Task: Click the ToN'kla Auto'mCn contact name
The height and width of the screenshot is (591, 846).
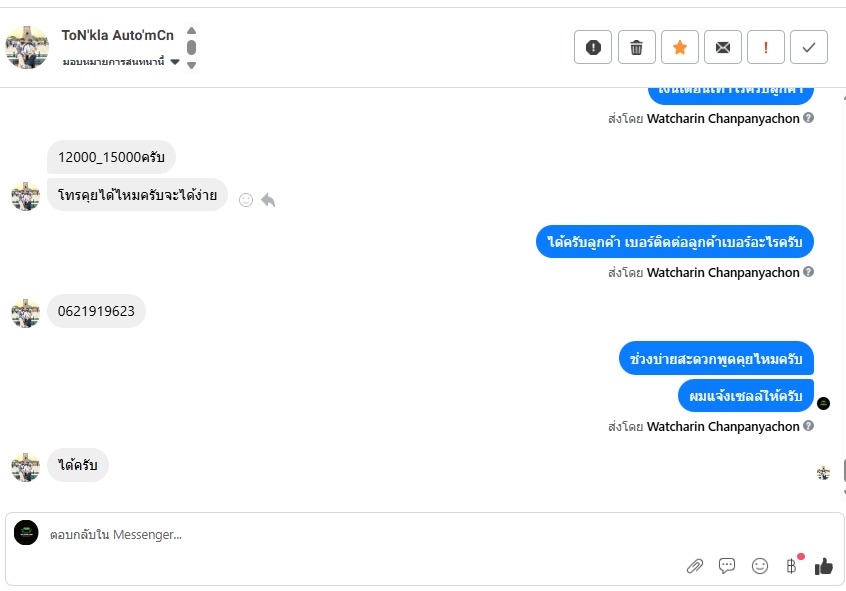Action: click(x=117, y=35)
